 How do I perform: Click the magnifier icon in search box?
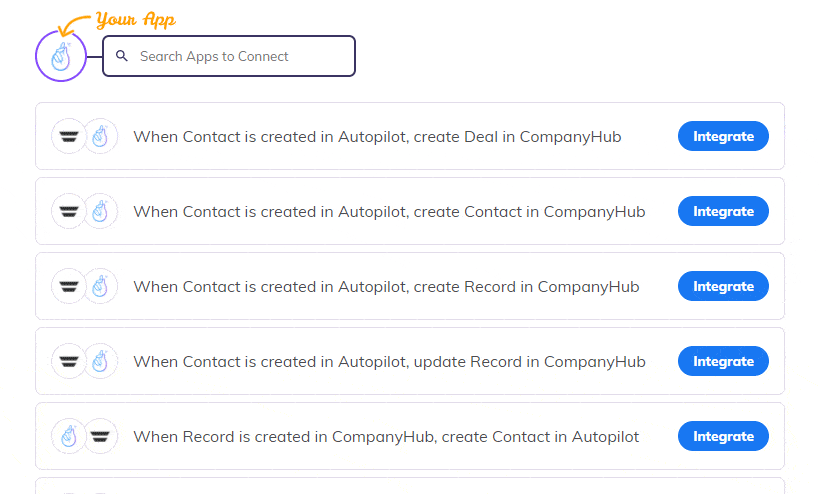coord(122,56)
